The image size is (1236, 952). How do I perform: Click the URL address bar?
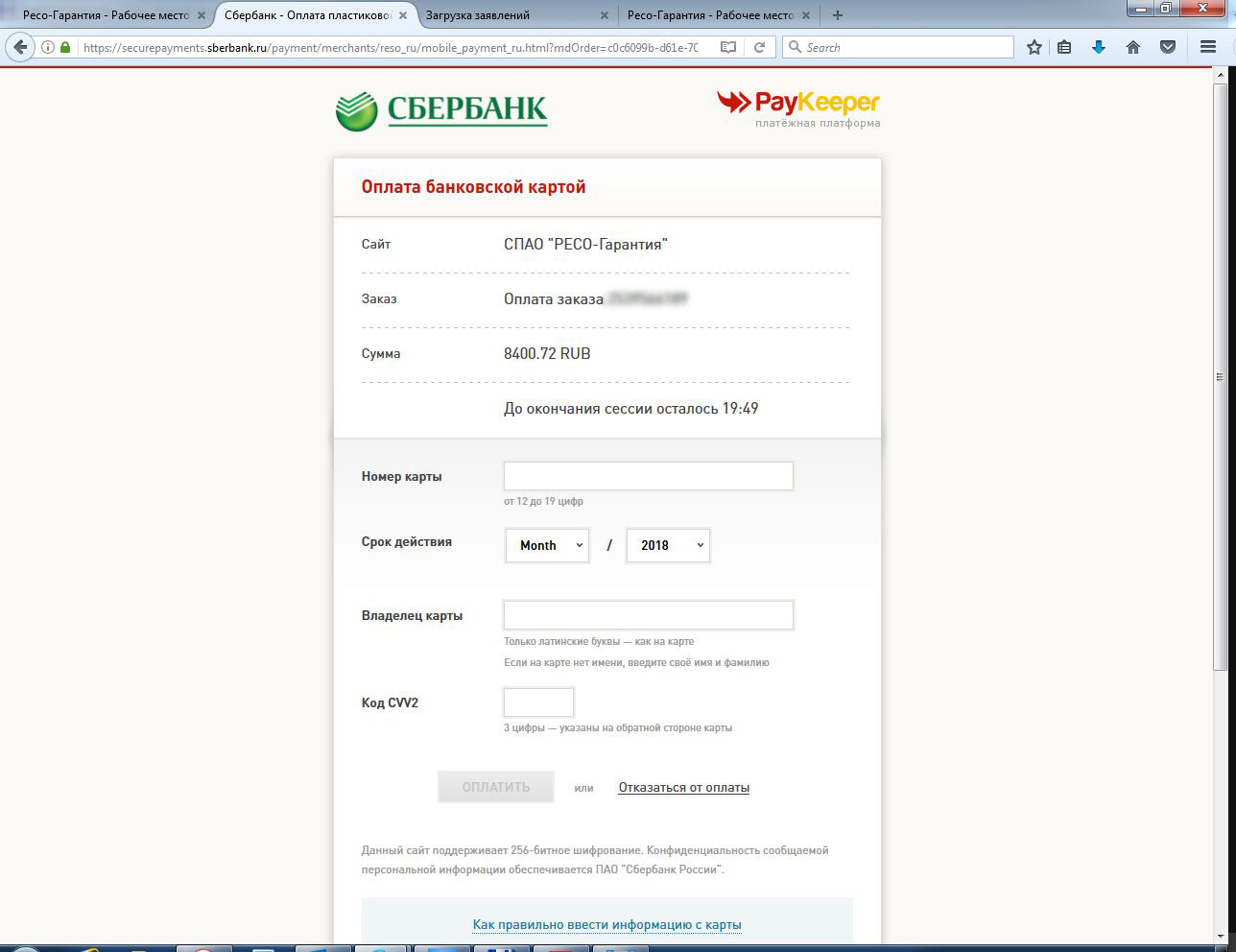(x=389, y=47)
